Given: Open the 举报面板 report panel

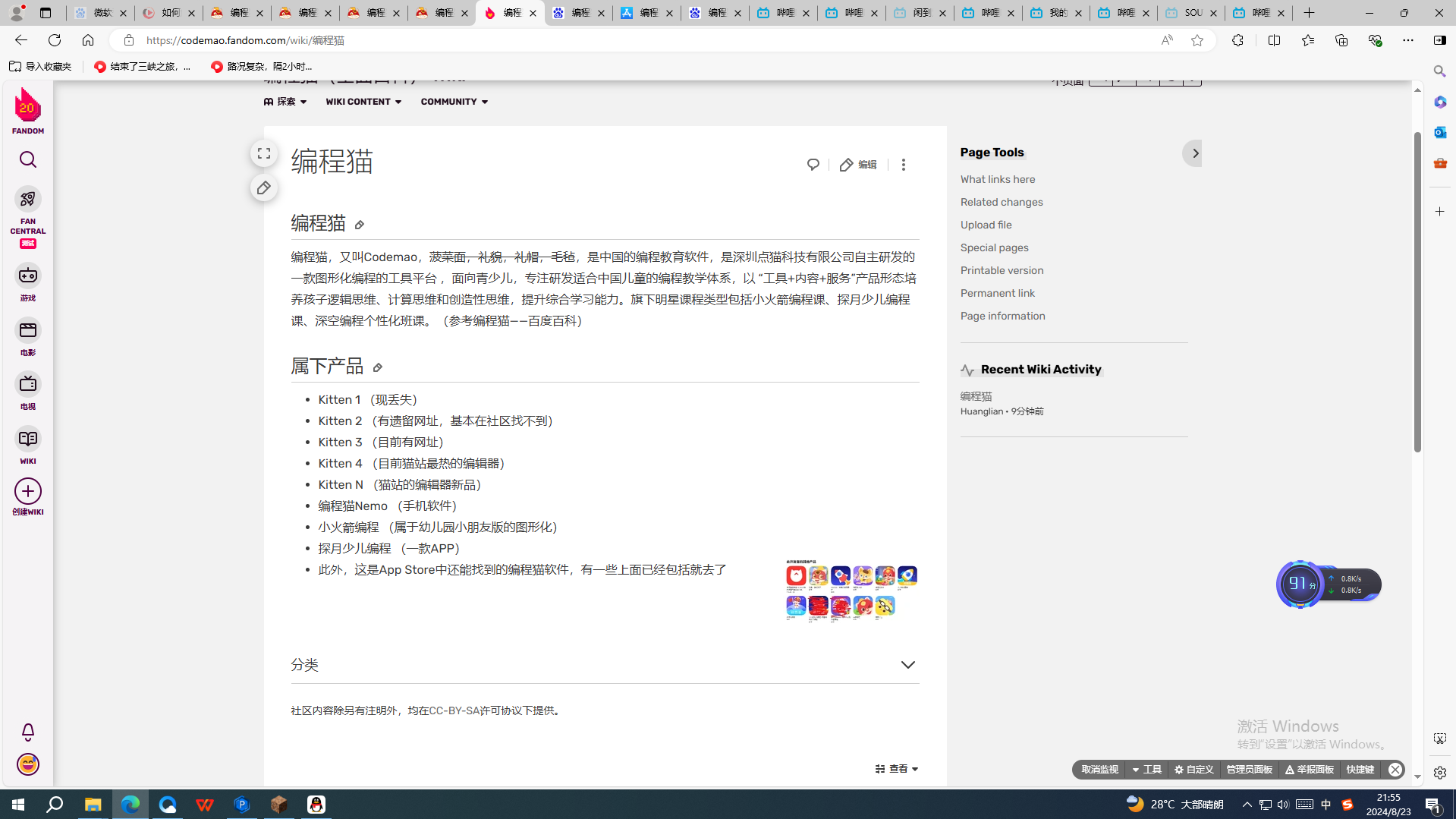Looking at the screenshot, I should click(x=1309, y=770).
